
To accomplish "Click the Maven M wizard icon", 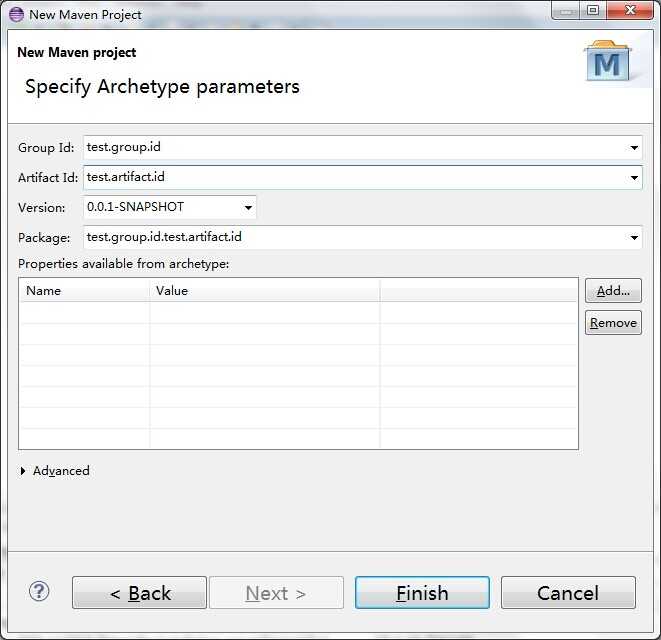I will pos(607,62).
